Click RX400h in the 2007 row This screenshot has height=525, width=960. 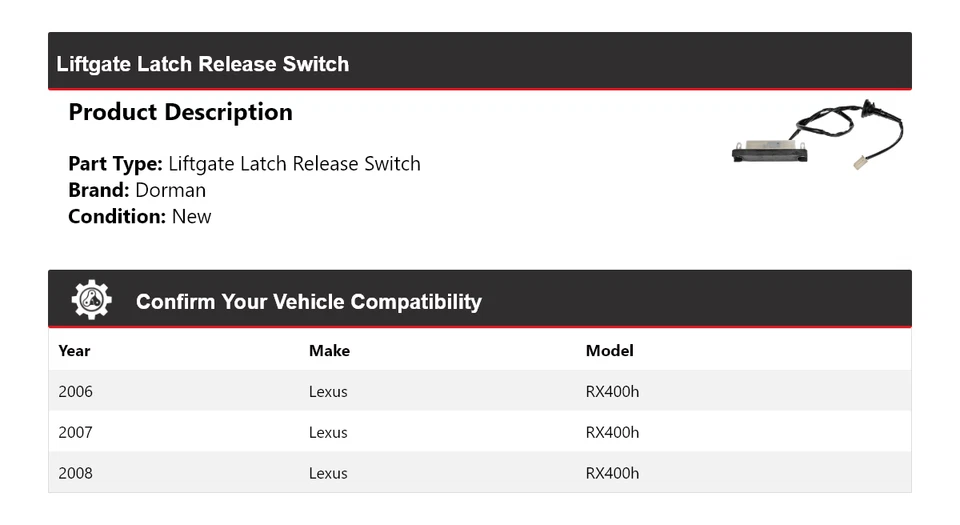612,432
